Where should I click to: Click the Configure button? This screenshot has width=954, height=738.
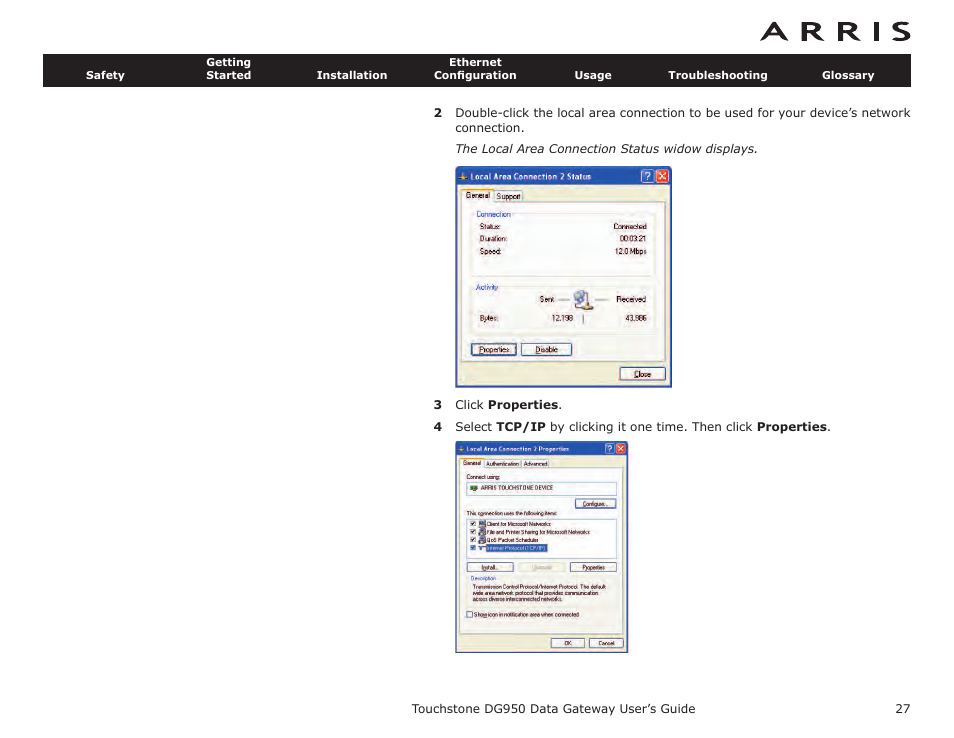(595, 504)
